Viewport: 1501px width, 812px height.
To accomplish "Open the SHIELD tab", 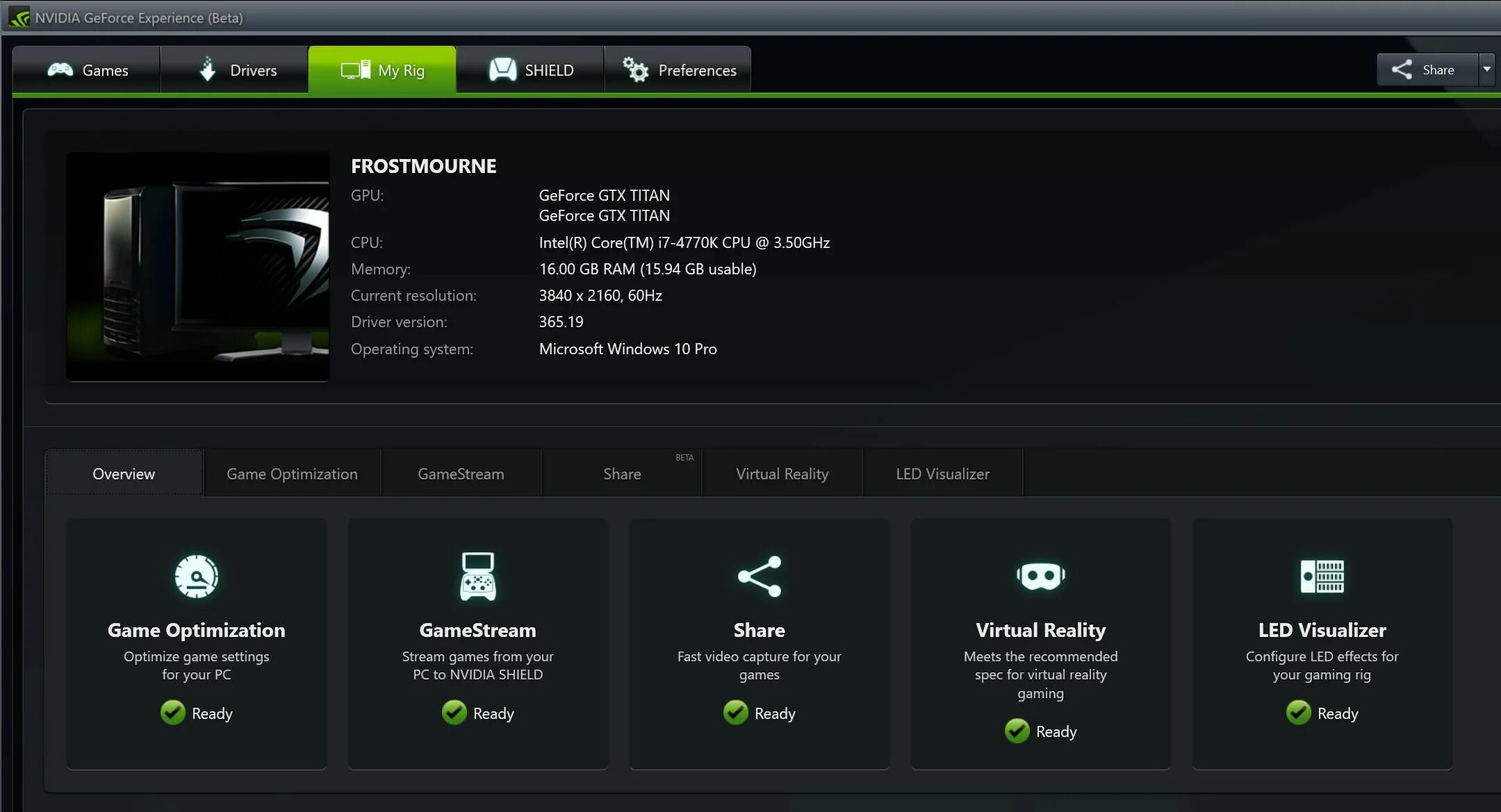I will [530, 69].
